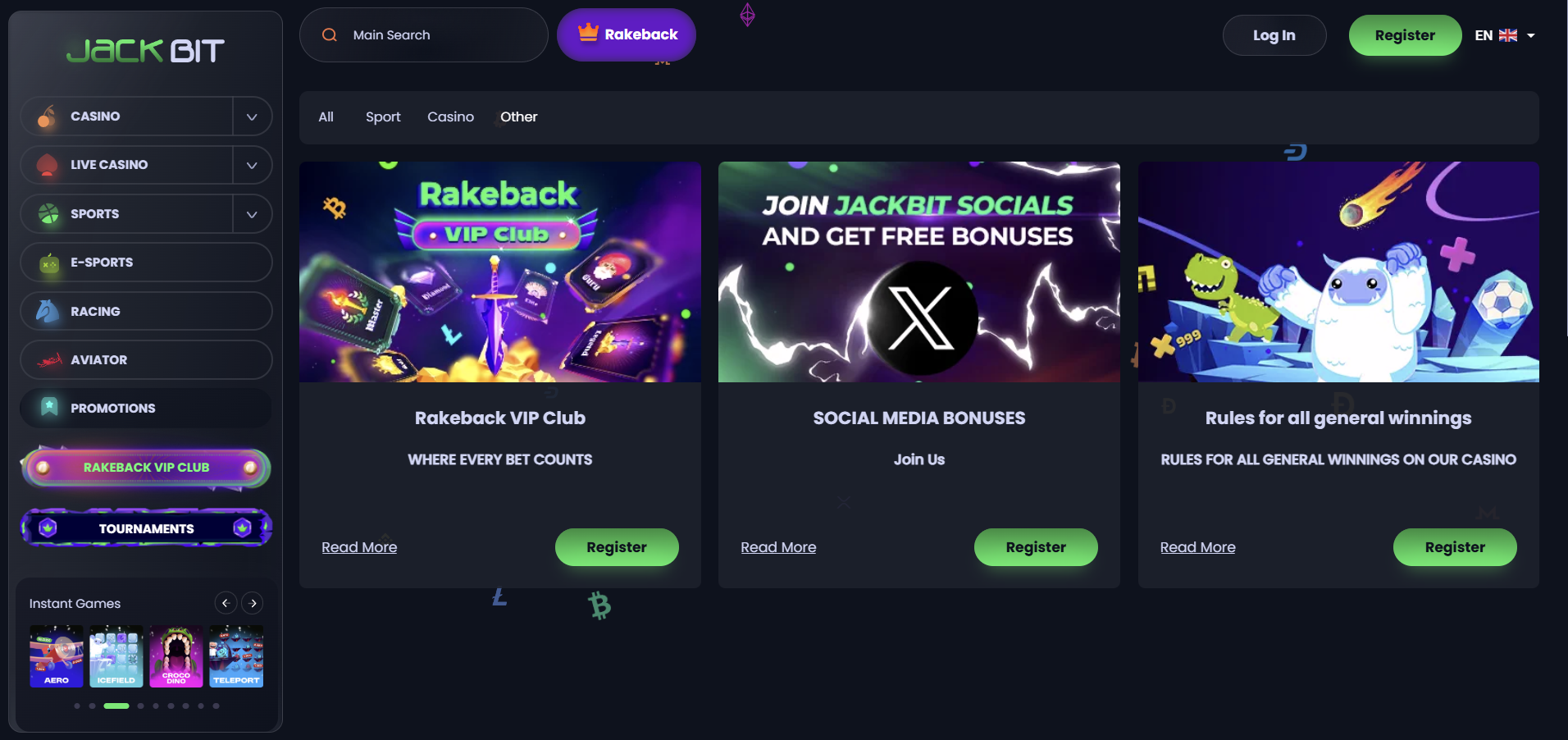This screenshot has height=740, width=1568.
Task: Select the Sport promotions tab
Action: coord(383,117)
